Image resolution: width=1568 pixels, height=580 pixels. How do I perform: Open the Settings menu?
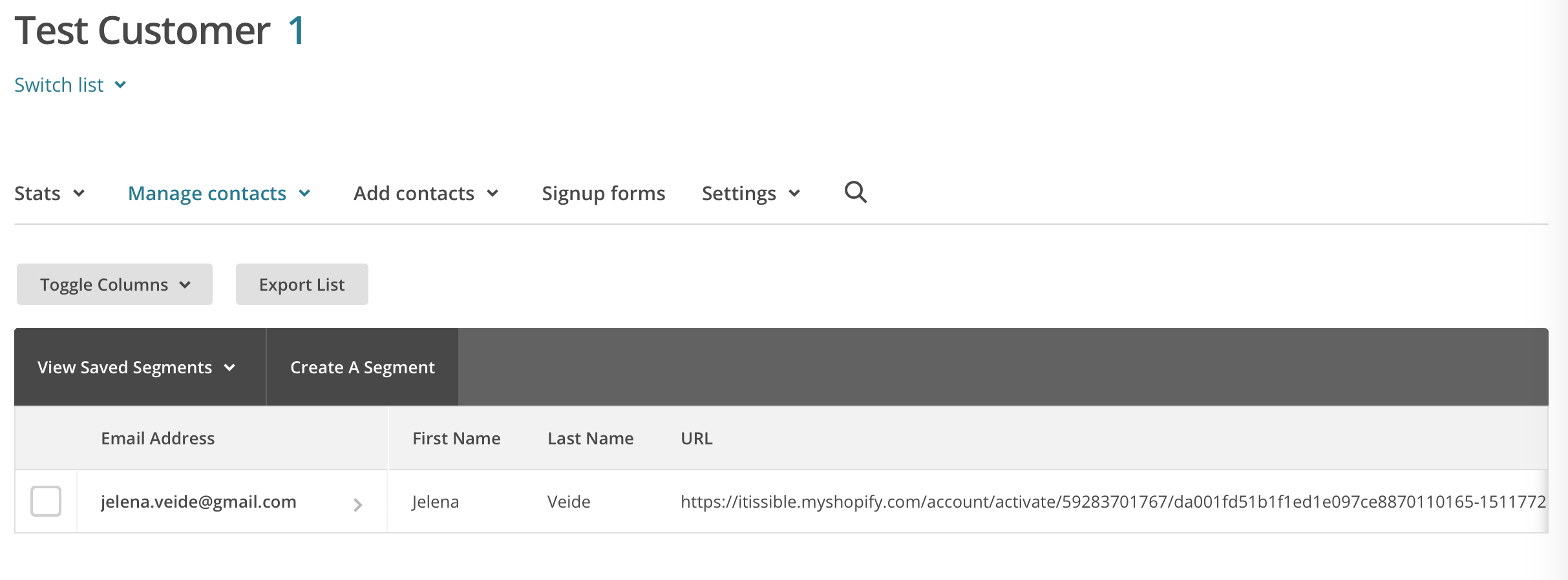[751, 193]
